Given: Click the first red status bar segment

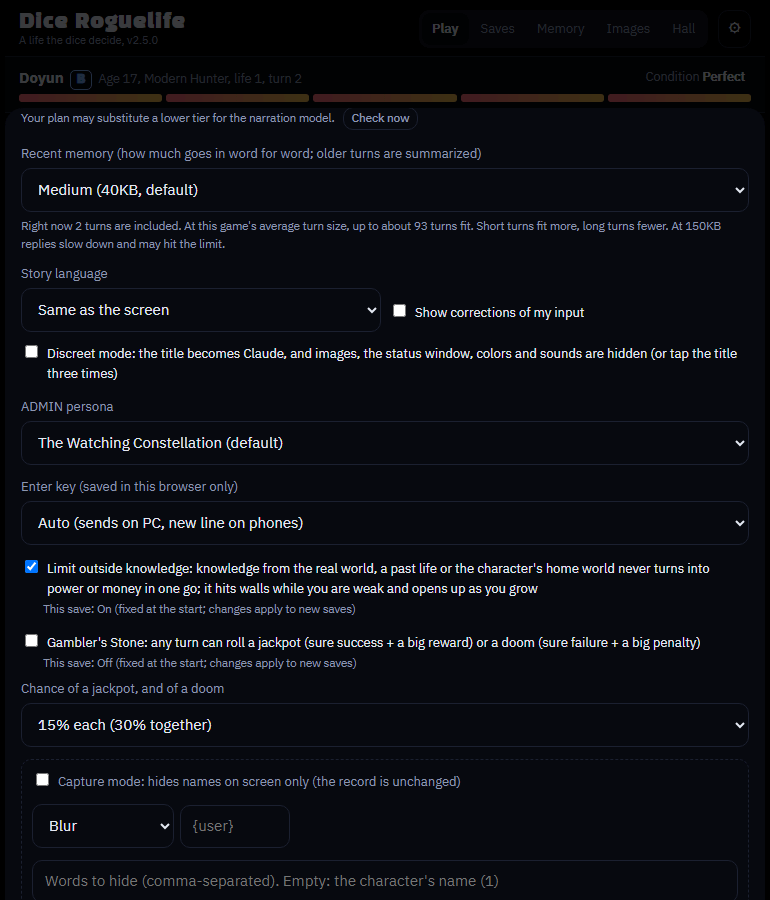Looking at the screenshot, I should coord(91,98).
